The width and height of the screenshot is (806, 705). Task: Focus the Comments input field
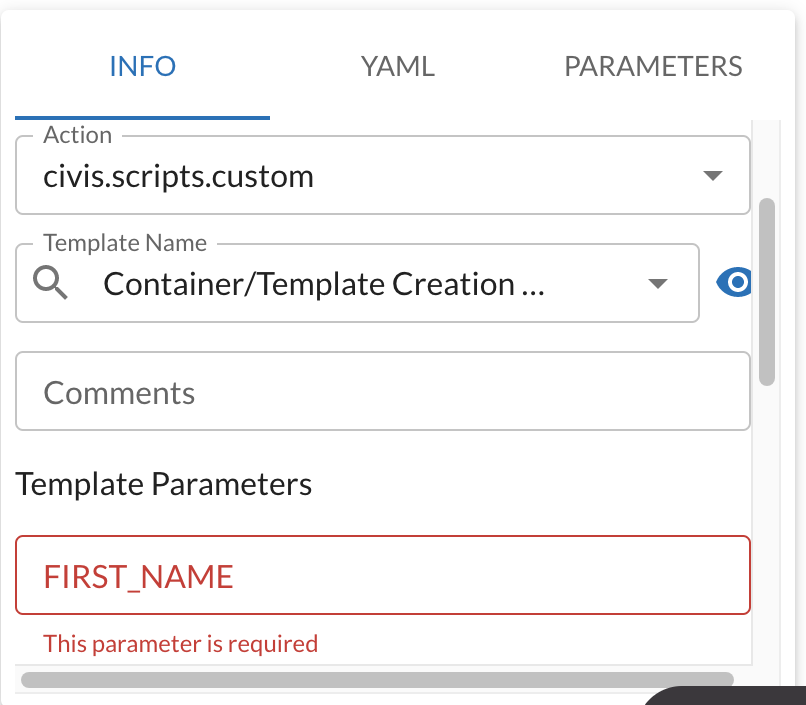(383, 391)
